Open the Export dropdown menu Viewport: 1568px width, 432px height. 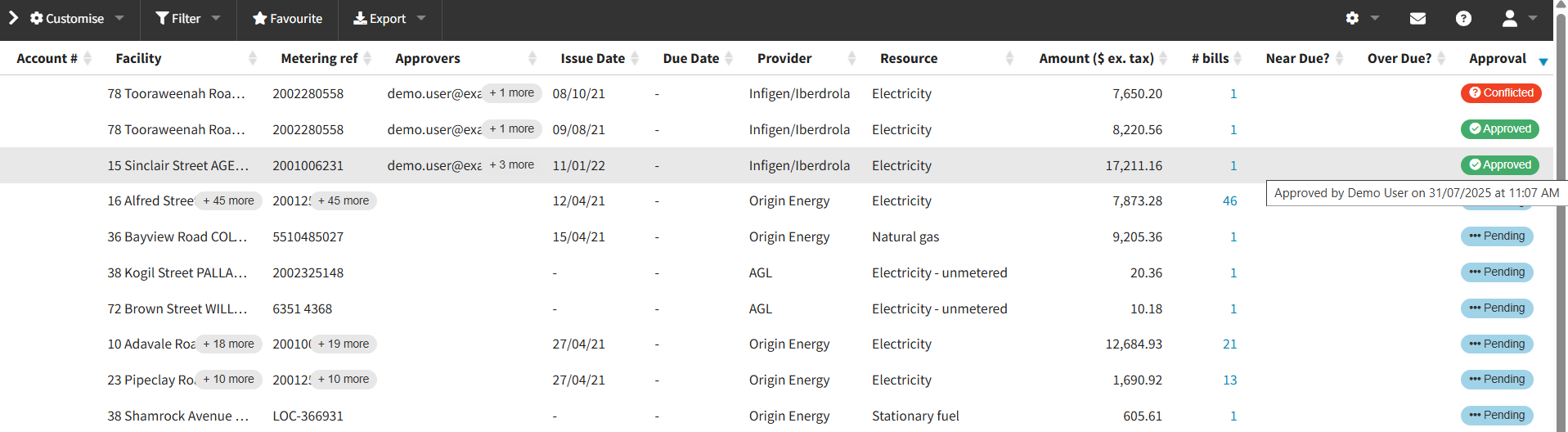[389, 19]
